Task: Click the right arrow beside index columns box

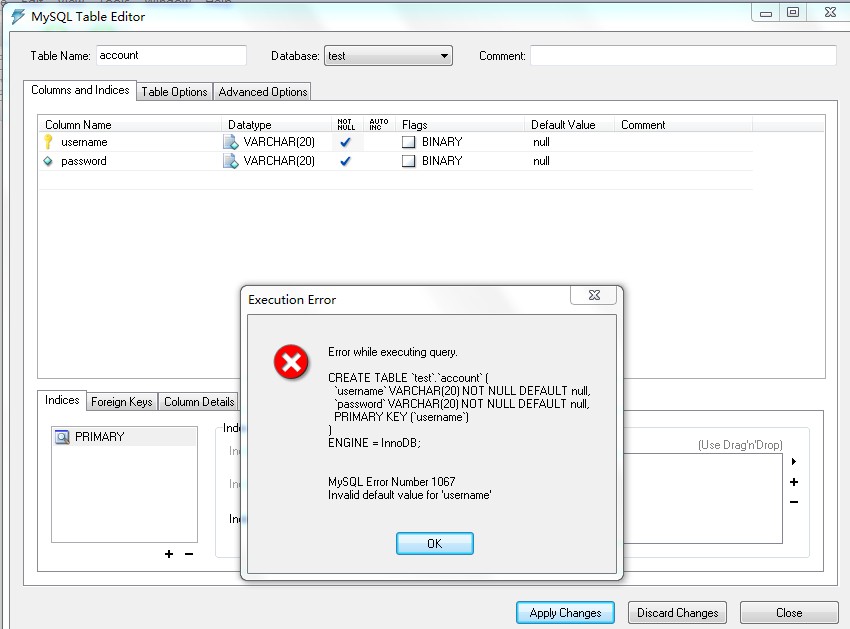Action: (794, 461)
